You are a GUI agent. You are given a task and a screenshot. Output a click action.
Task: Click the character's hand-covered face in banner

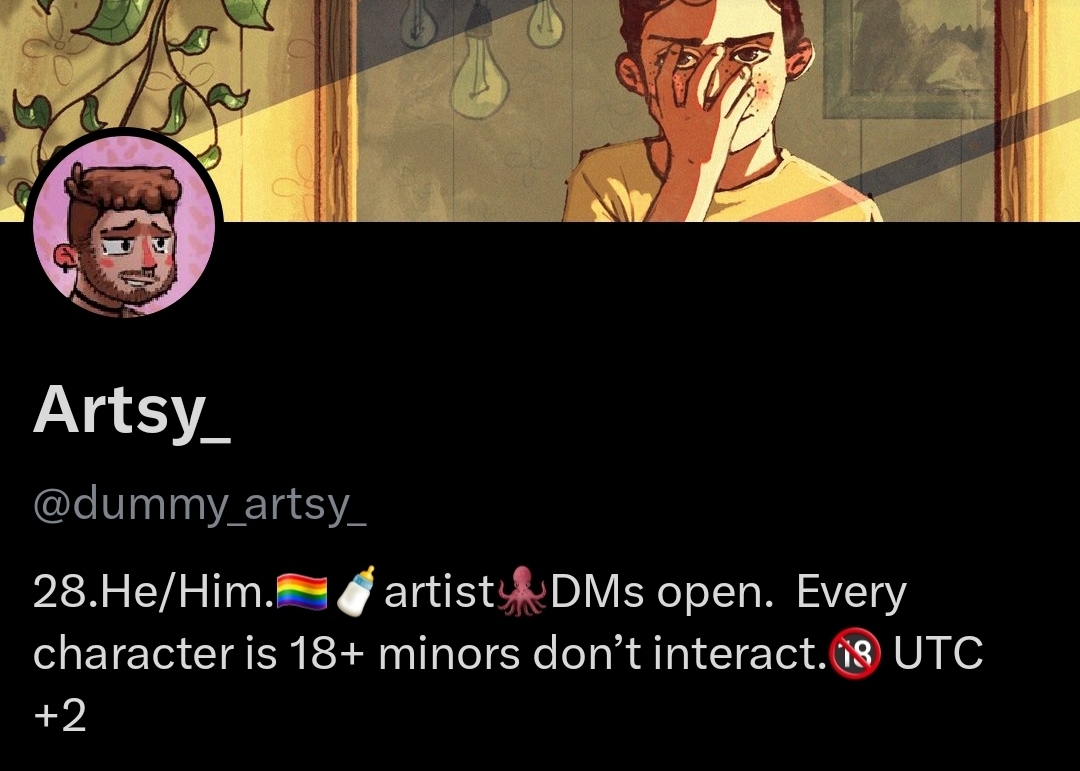click(x=713, y=76)
